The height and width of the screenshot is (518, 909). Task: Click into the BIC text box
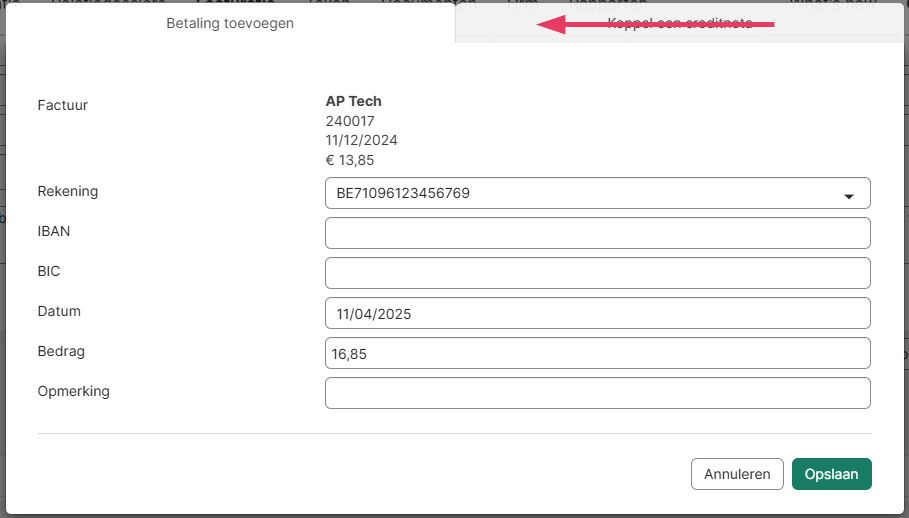597,273
